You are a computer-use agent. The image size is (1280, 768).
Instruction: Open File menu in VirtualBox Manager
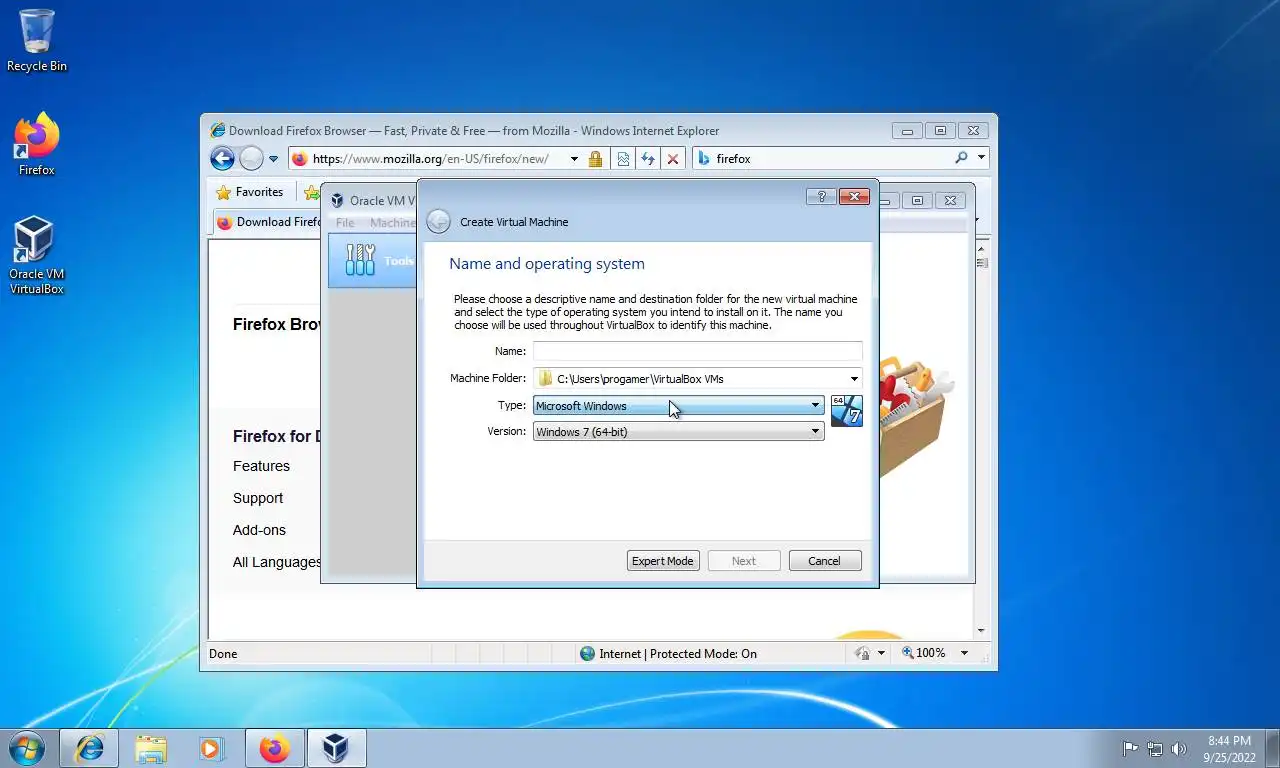point(345,223)
